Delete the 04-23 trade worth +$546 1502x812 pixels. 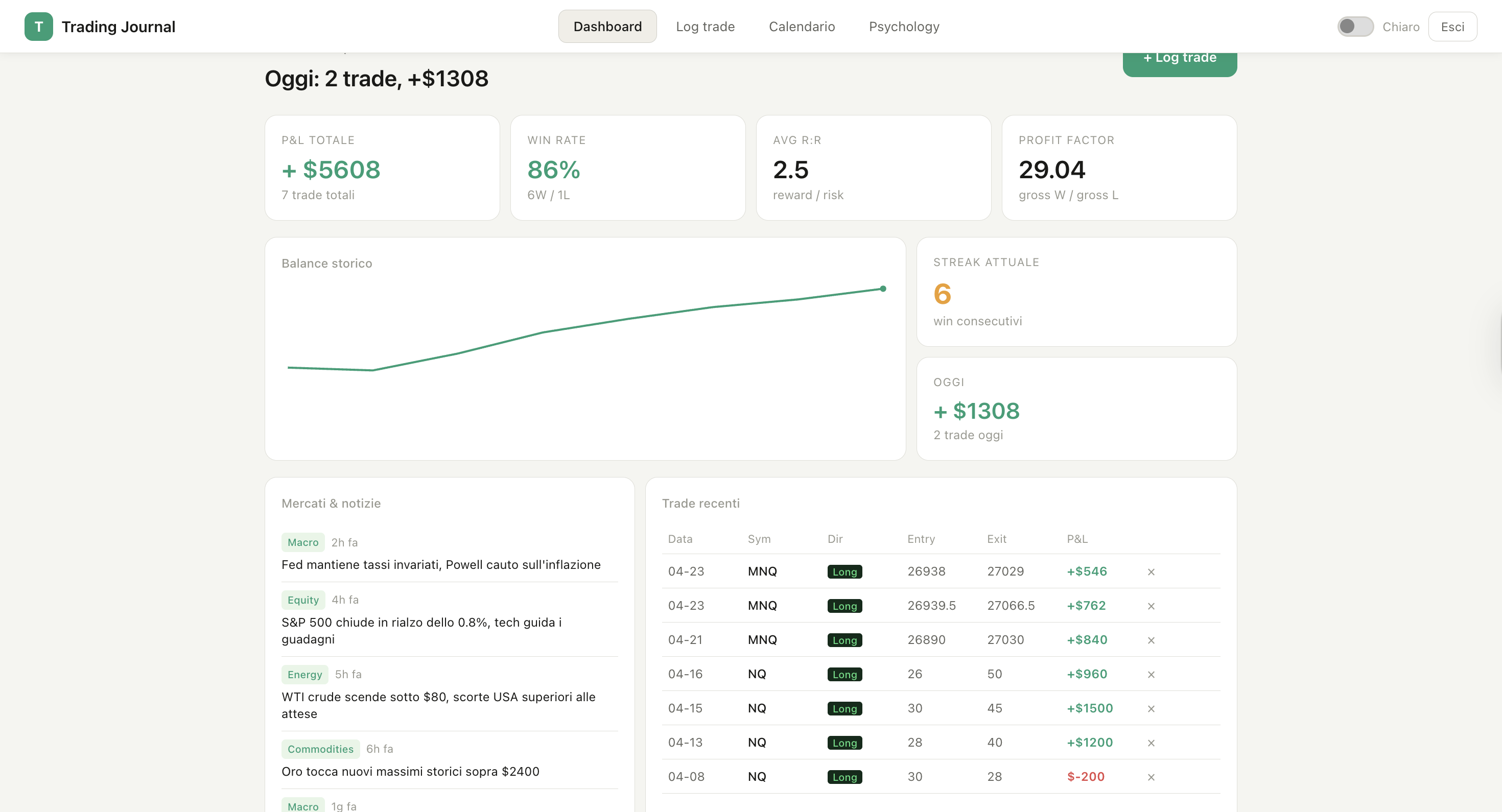[x=1152, y=572]
